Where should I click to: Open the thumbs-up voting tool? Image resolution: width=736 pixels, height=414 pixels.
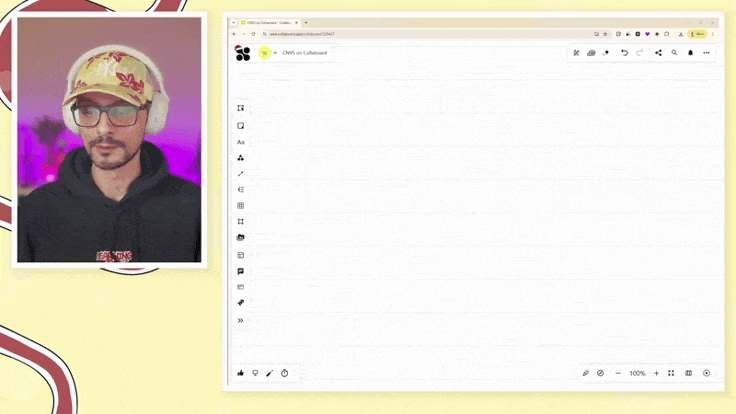click(240, 373)
